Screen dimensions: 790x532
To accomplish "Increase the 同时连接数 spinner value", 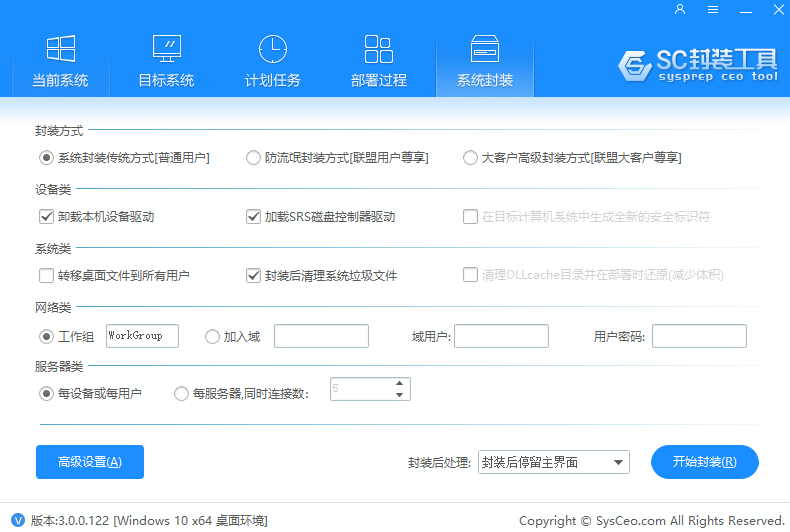I will click(x=400, y=383).
